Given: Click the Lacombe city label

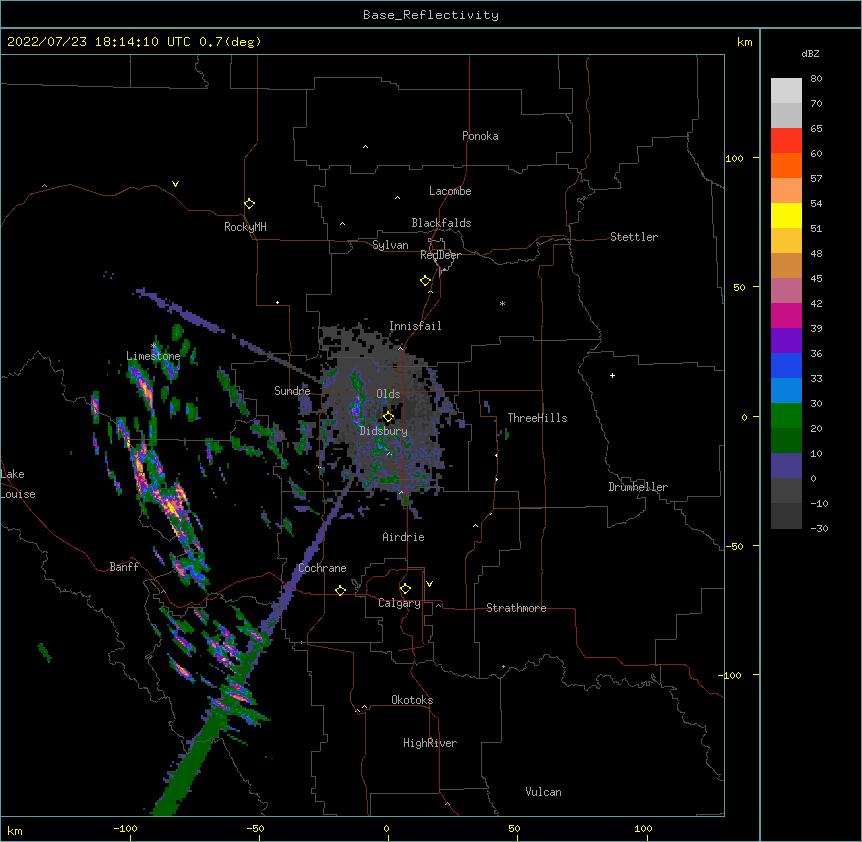Looking at the screenshot, I should click(x=450, y=191).
